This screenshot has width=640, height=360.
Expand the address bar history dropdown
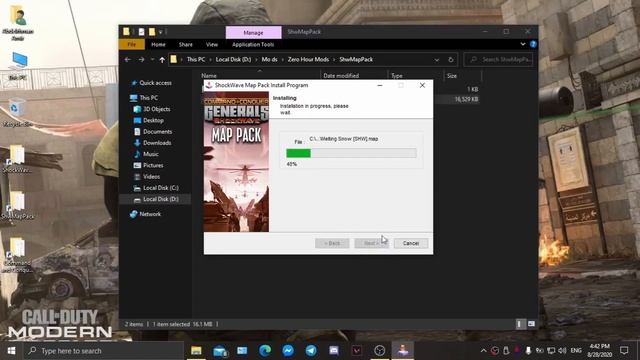point(436,60)
